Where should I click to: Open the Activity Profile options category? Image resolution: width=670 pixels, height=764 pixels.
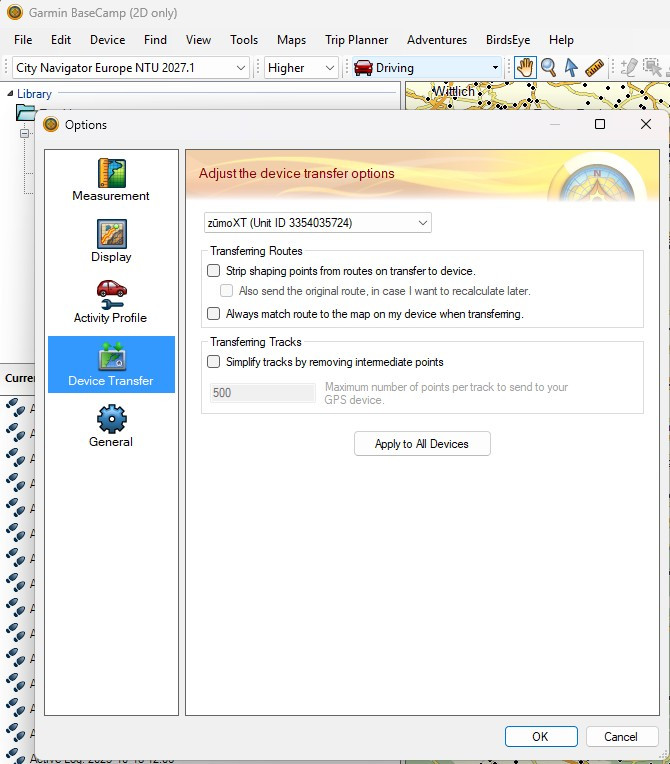pyautogui.click(x=111, y=302)
